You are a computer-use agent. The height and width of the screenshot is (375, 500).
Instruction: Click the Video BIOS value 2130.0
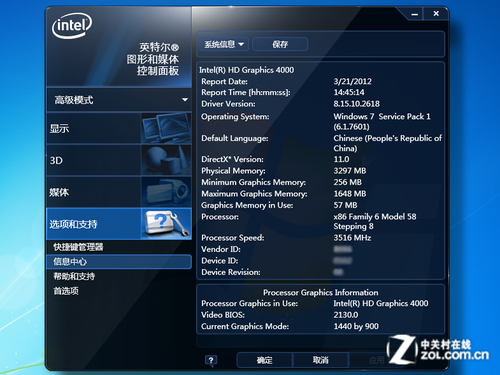pyautogui.click(x=346, y=315)
